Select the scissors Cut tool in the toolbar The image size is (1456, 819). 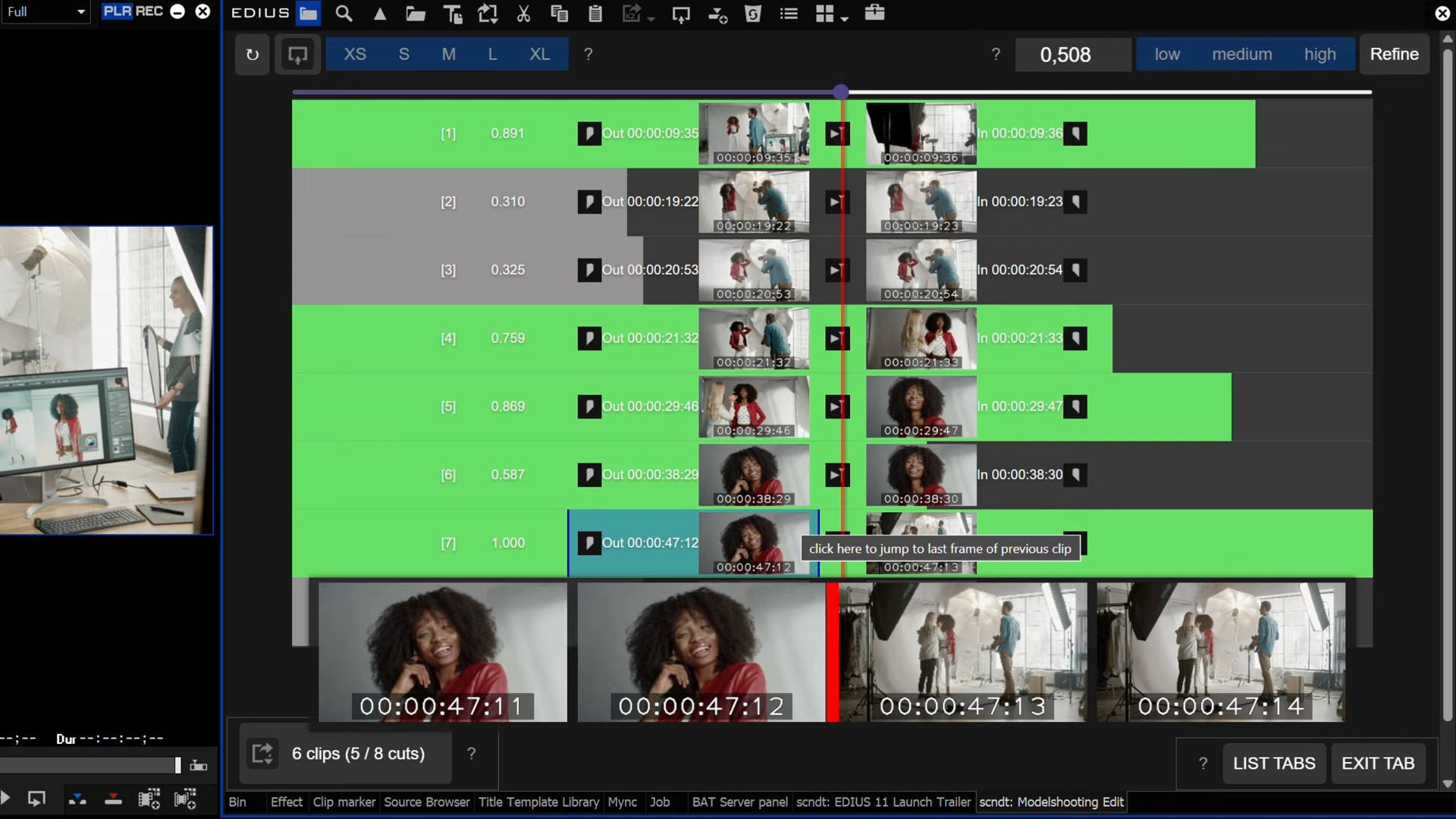523,13
